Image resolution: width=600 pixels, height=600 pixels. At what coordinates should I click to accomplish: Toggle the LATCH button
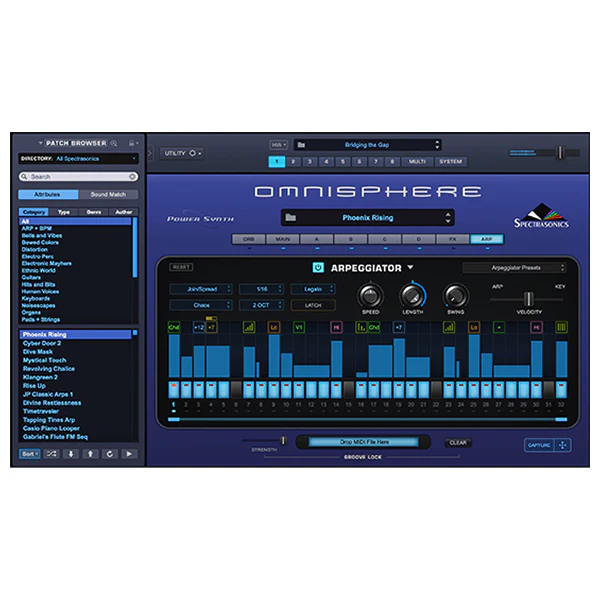click(313, 305)
